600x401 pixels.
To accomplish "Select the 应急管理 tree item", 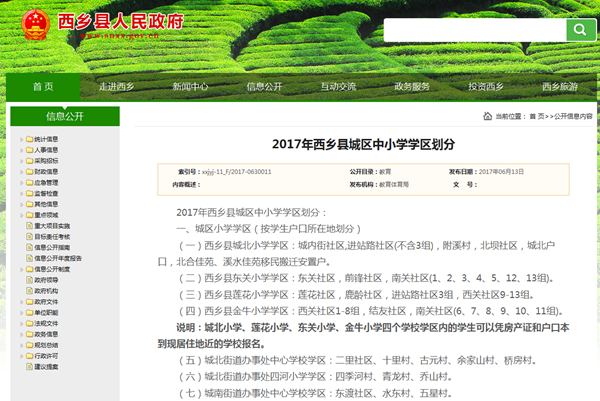I will 46,182.
